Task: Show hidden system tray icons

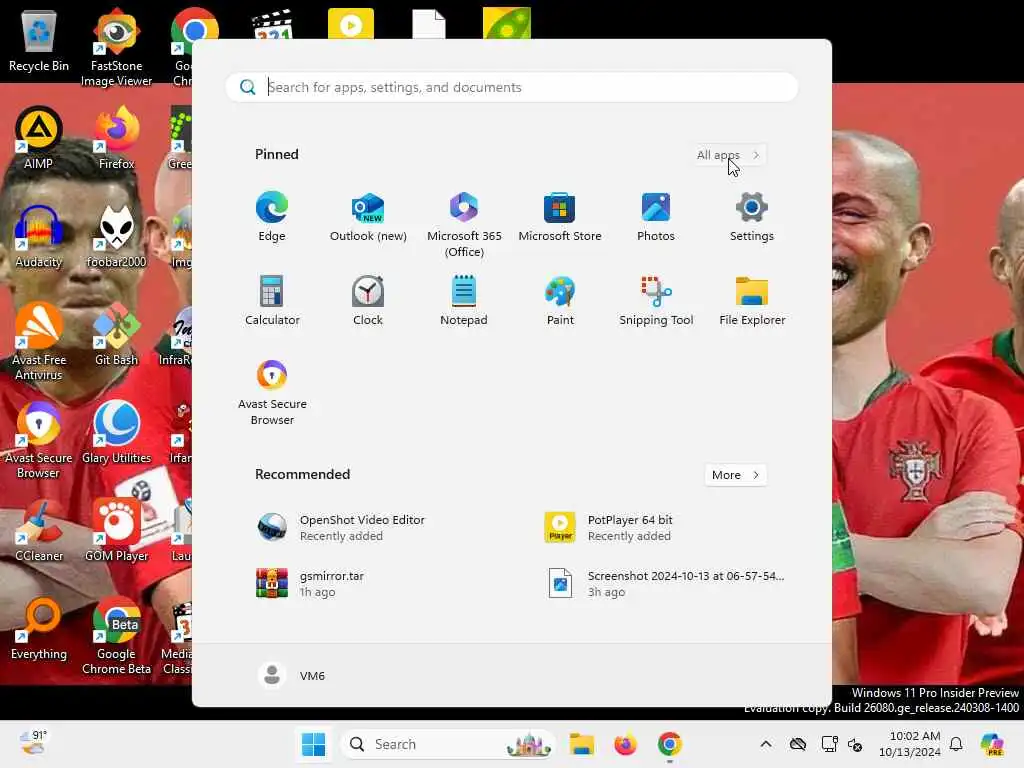Action: pos(766,744)
